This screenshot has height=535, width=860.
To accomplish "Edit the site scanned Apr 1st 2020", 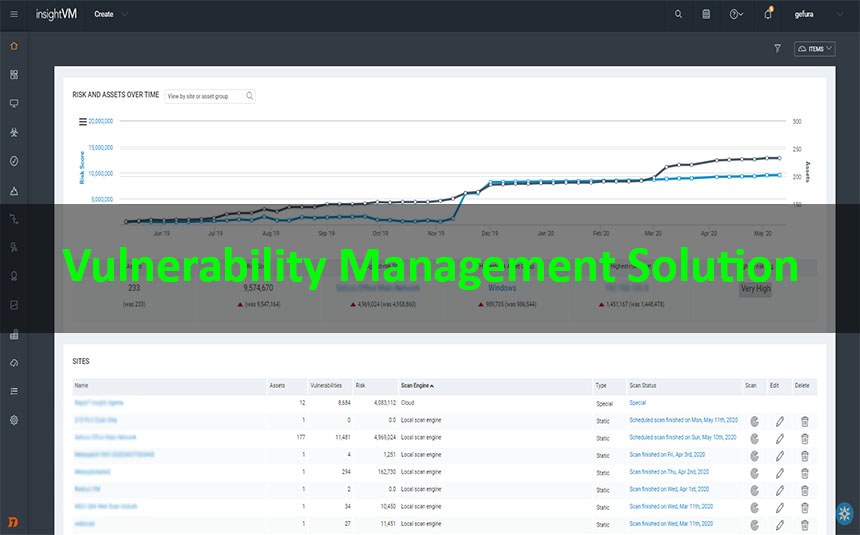I will [780, 491].
